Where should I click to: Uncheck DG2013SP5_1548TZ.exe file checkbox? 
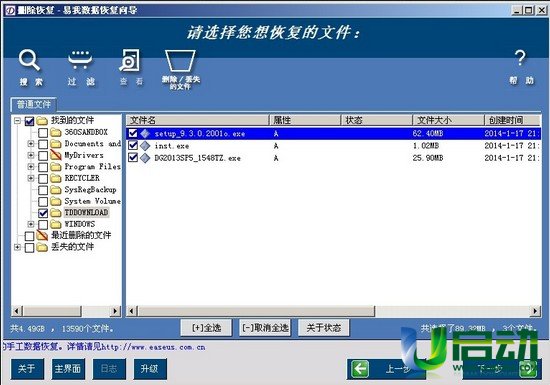(x=133, y=157)
